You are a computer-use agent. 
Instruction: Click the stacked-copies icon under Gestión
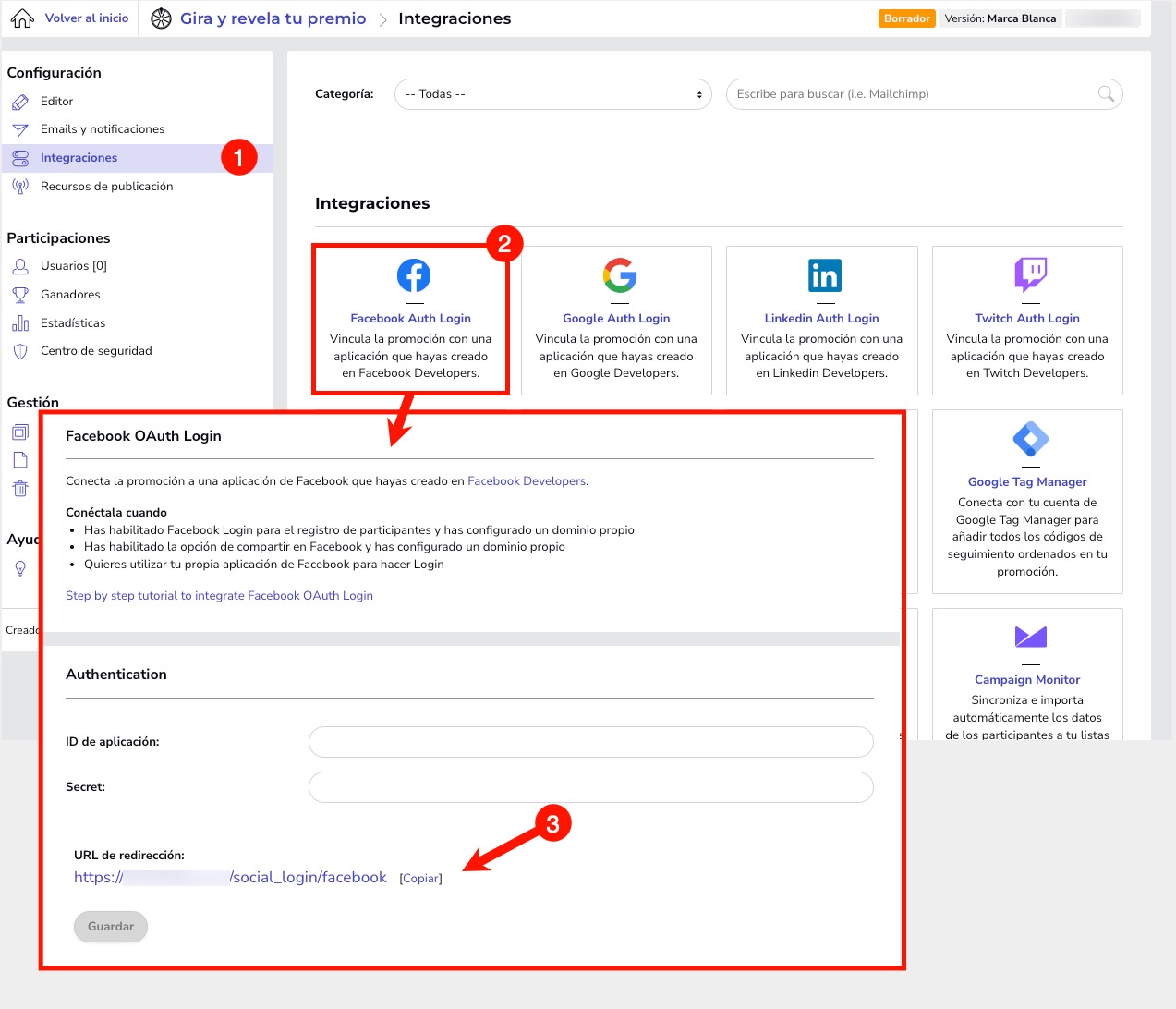coord(20,432)
